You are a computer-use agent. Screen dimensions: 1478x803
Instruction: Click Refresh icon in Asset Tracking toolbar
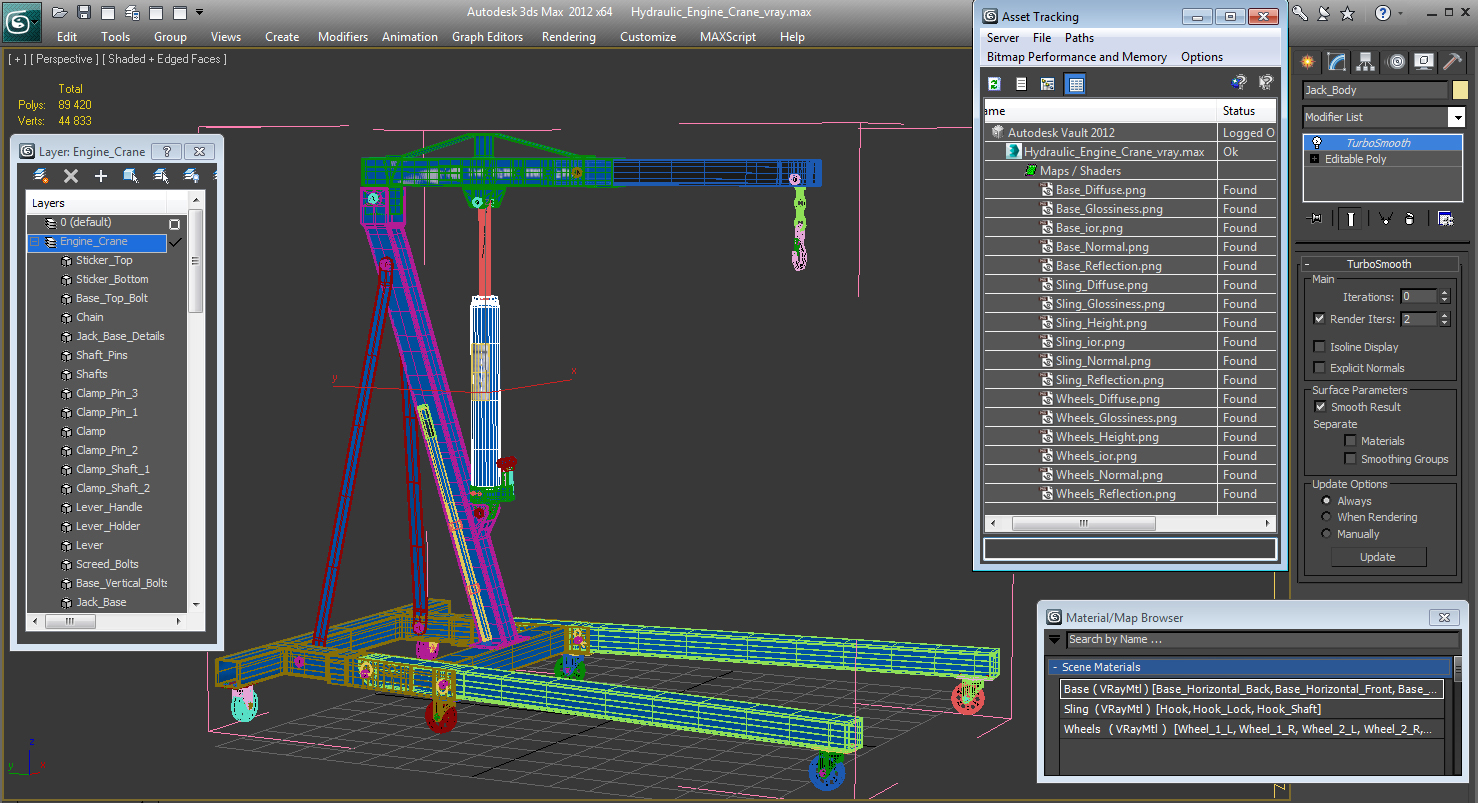click(x=994, y=84)
